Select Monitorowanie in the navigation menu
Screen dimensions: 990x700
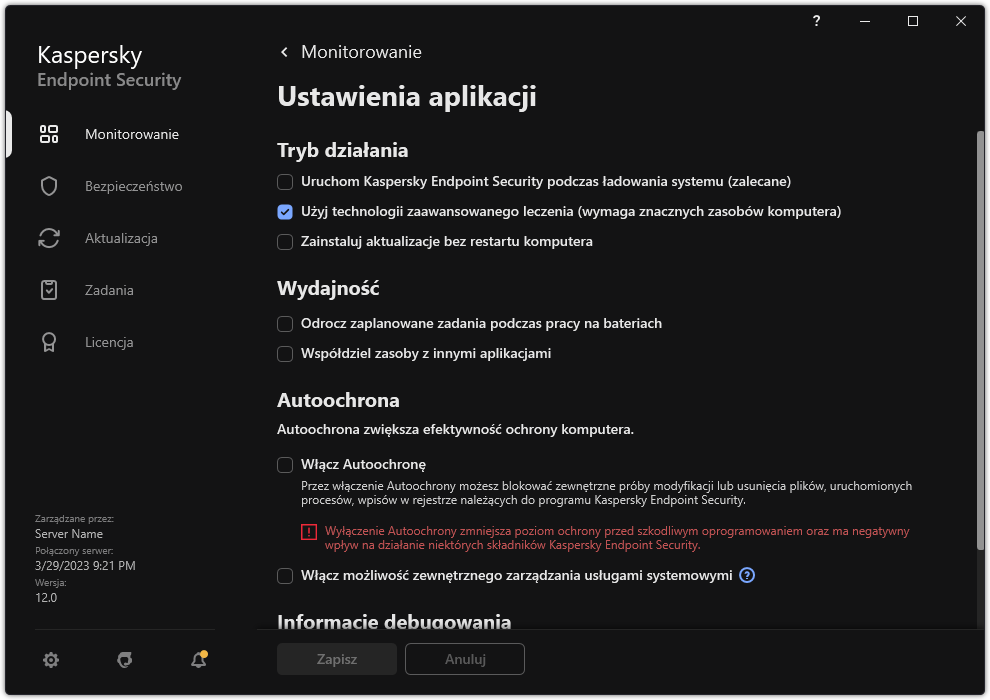click(x=131, y=134)
